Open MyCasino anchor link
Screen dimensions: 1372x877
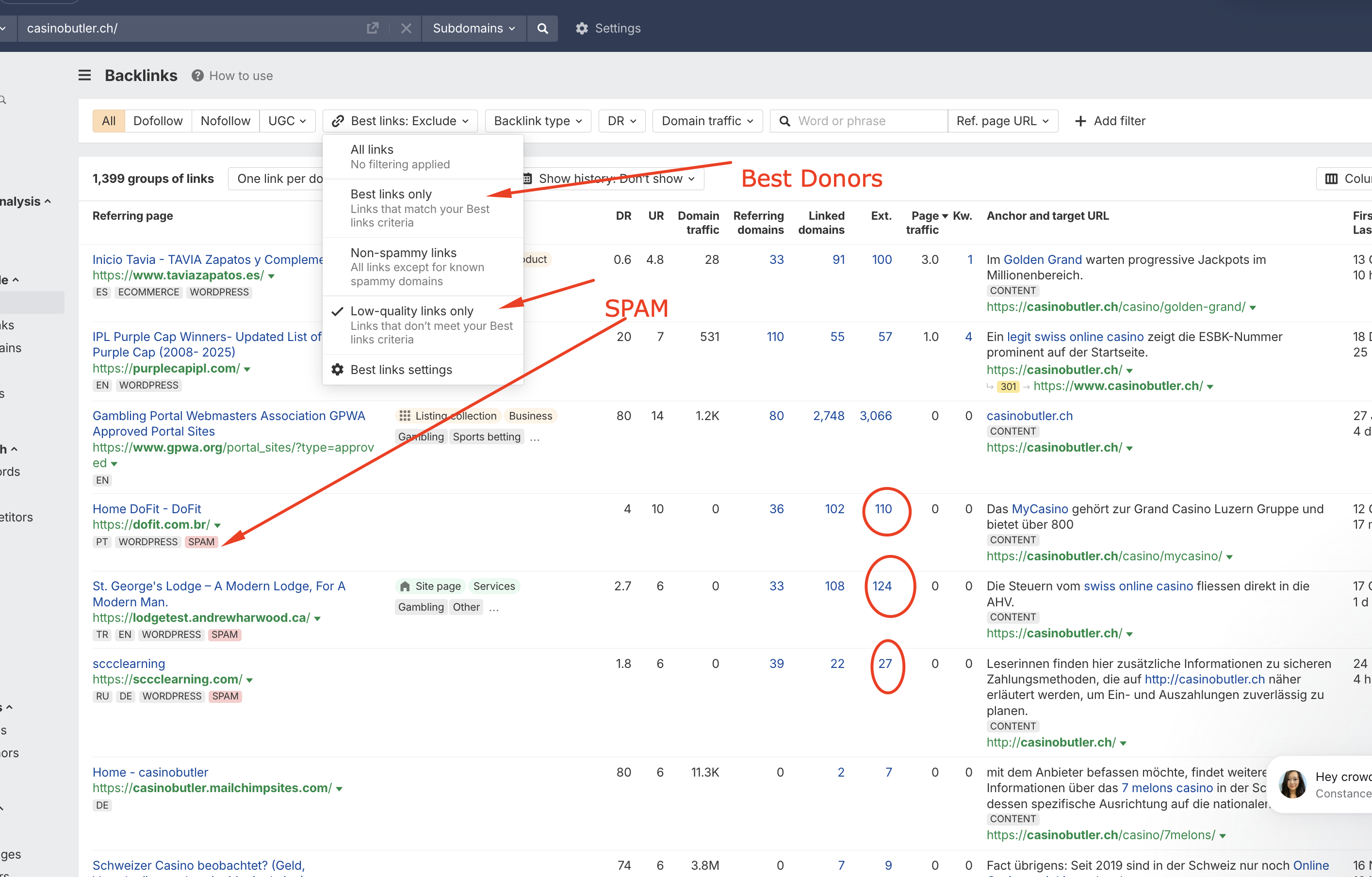pyautogui.click(x=1039, y=509)
